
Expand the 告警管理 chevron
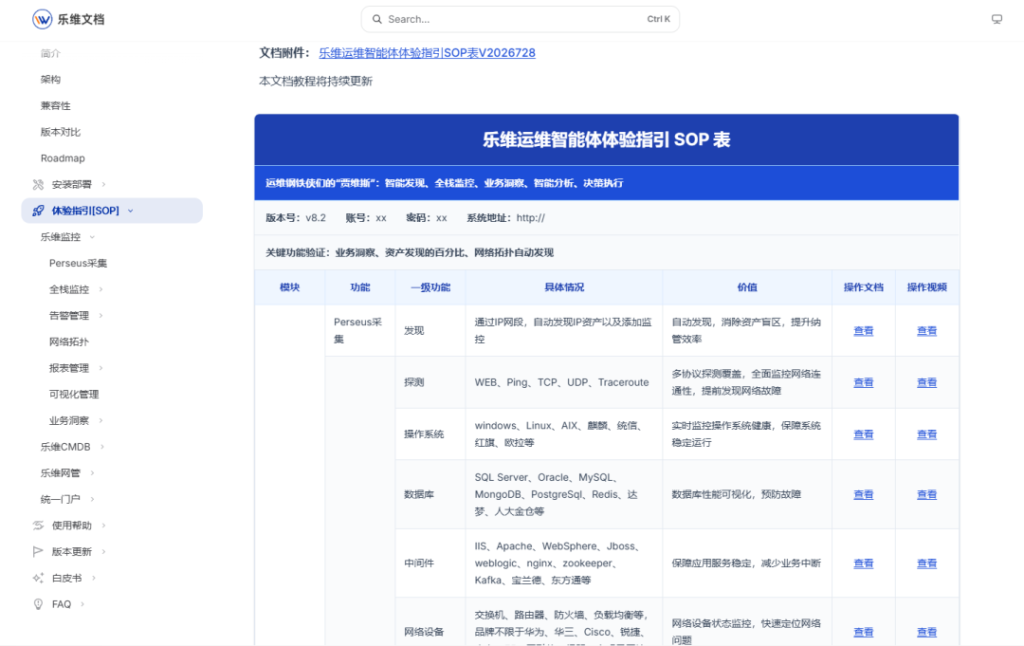[x=101, y=315]
